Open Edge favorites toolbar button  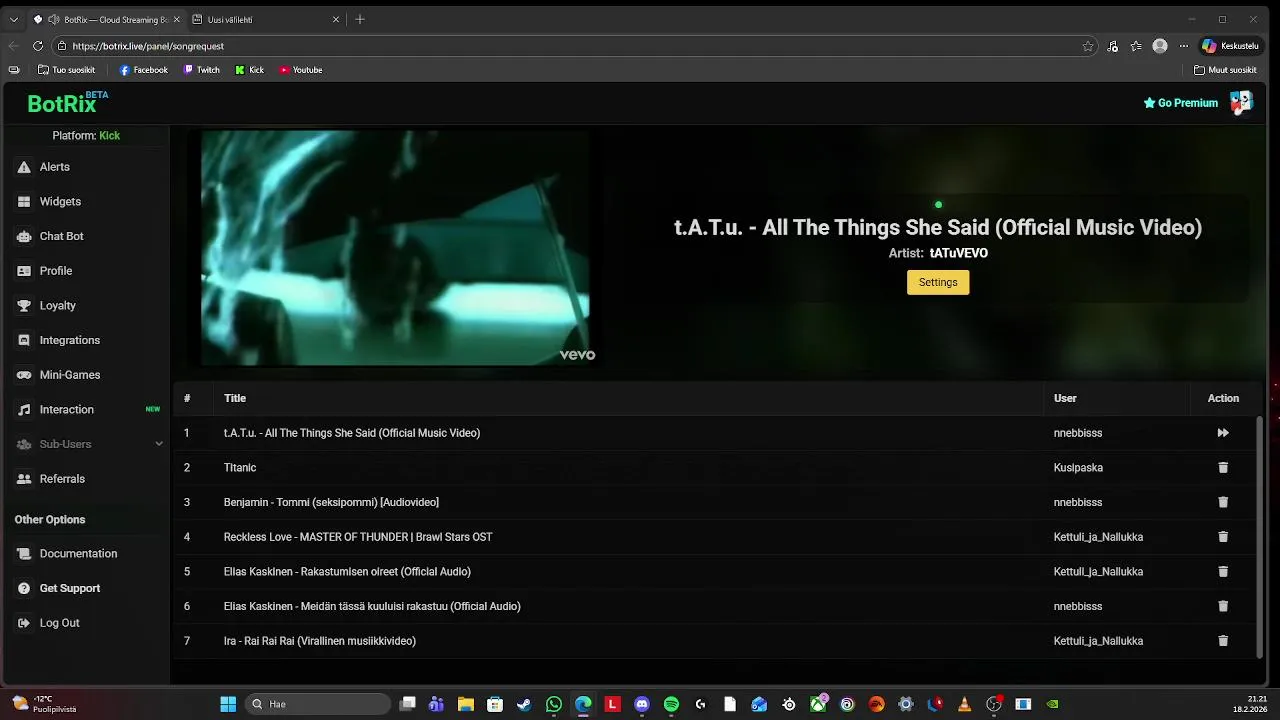coord(1136,46)
